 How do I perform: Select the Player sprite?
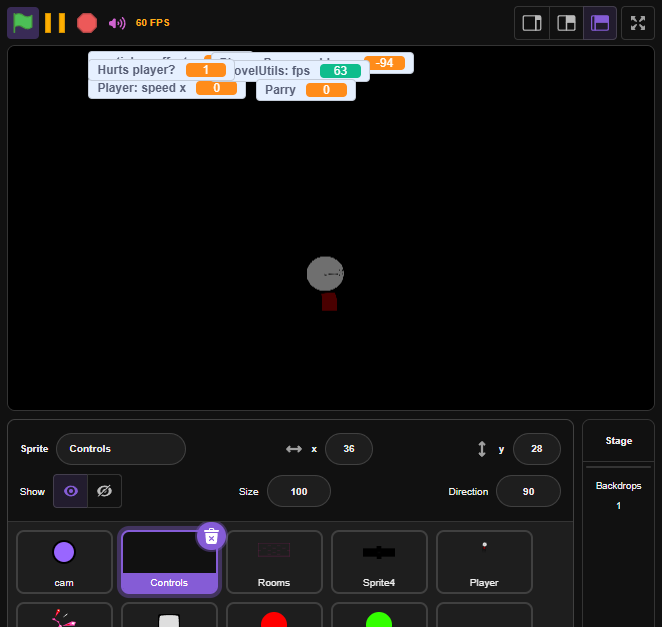tap(484, 562)
